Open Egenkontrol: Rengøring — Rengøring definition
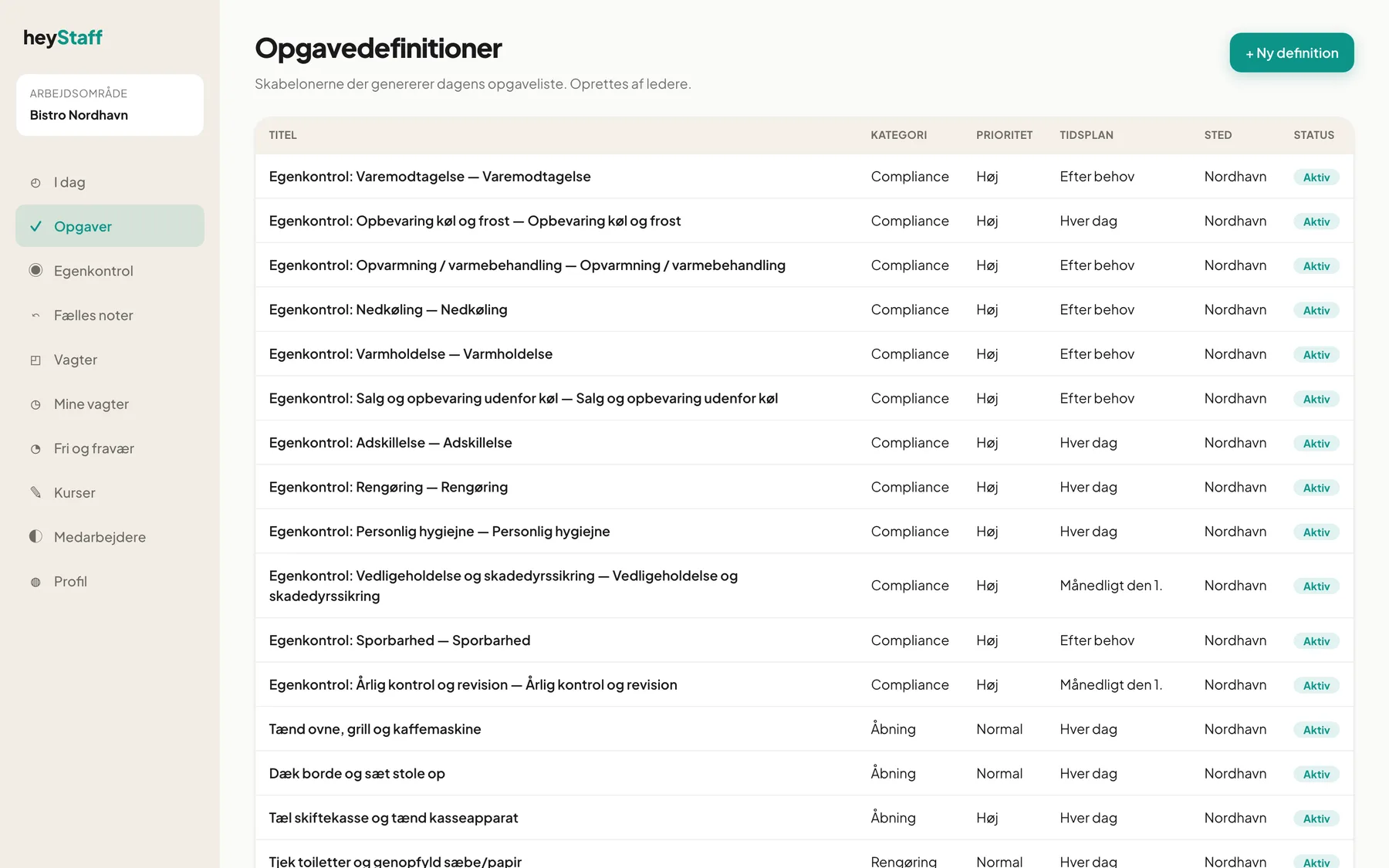1389x868 pixels. pyautogui.click(x=804, y=487)
